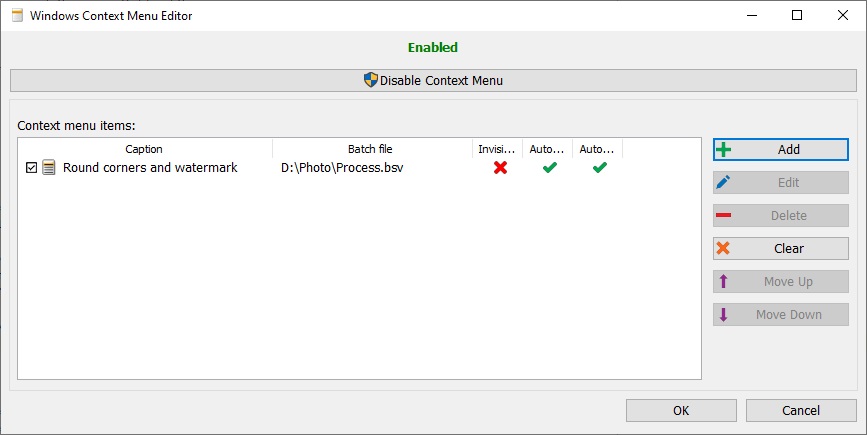Click the shield icon on Disable Context Menu
Screen dimensions: 867x435
tap(371, 80)
